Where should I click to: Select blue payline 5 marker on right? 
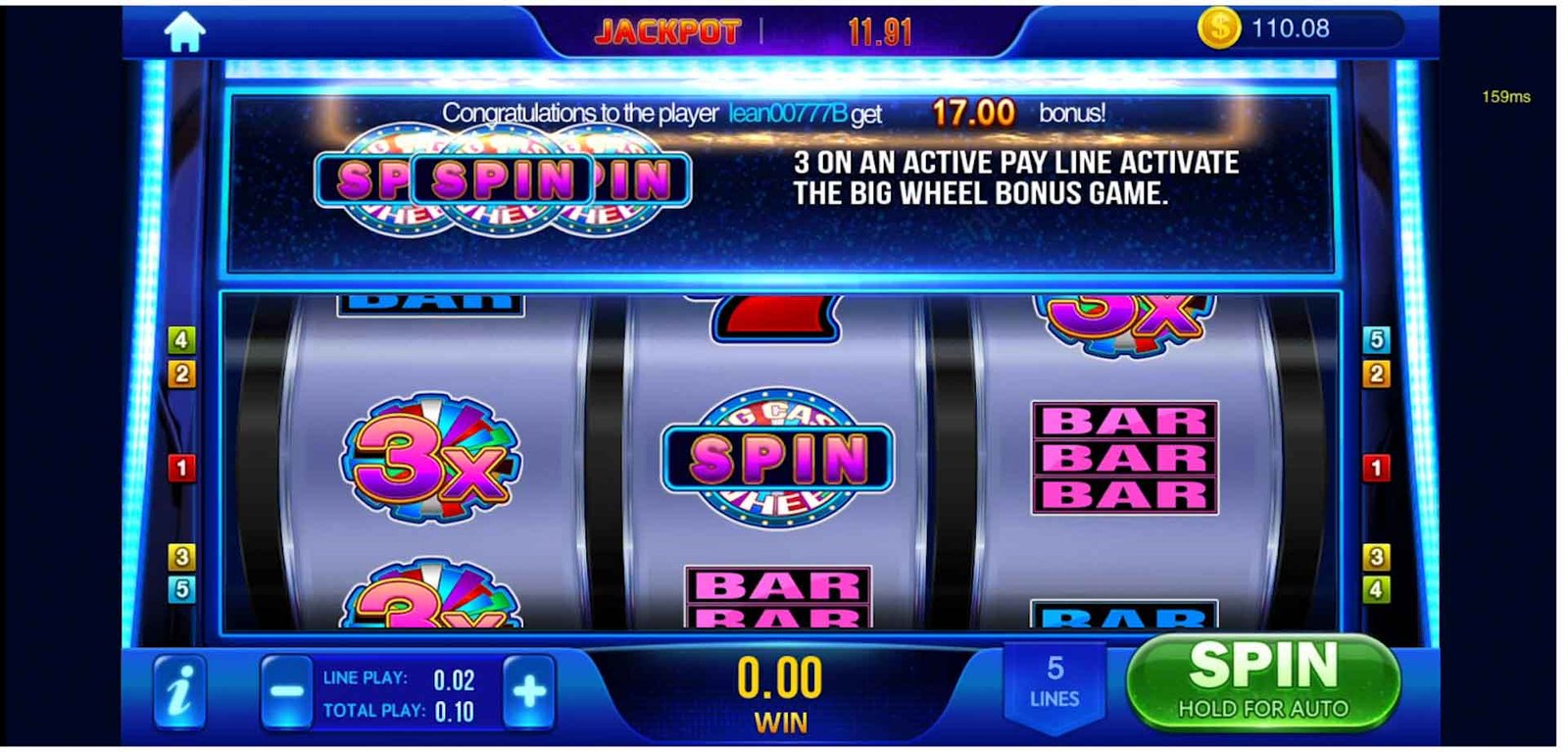(1376, 340)
